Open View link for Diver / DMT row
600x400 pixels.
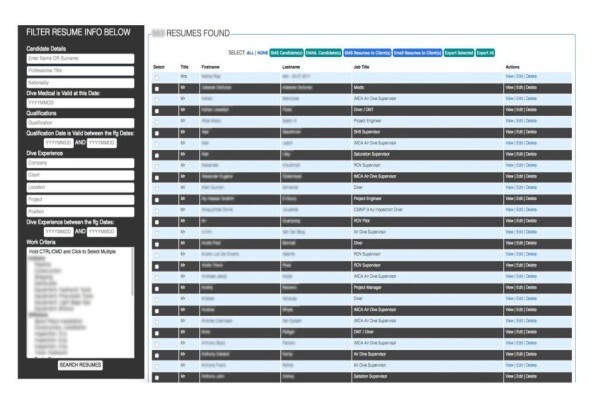click(x=509, y=110)
